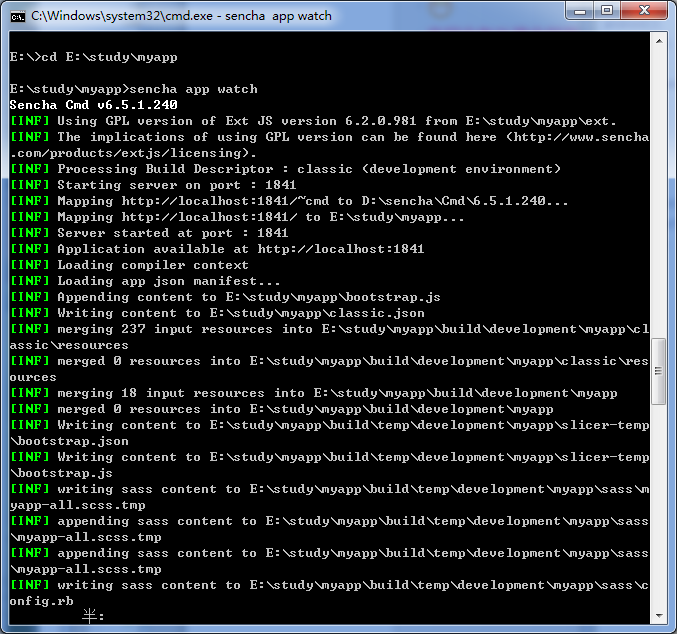Click 'Application available at http://localhost:1841' line

tap(217, 249)
